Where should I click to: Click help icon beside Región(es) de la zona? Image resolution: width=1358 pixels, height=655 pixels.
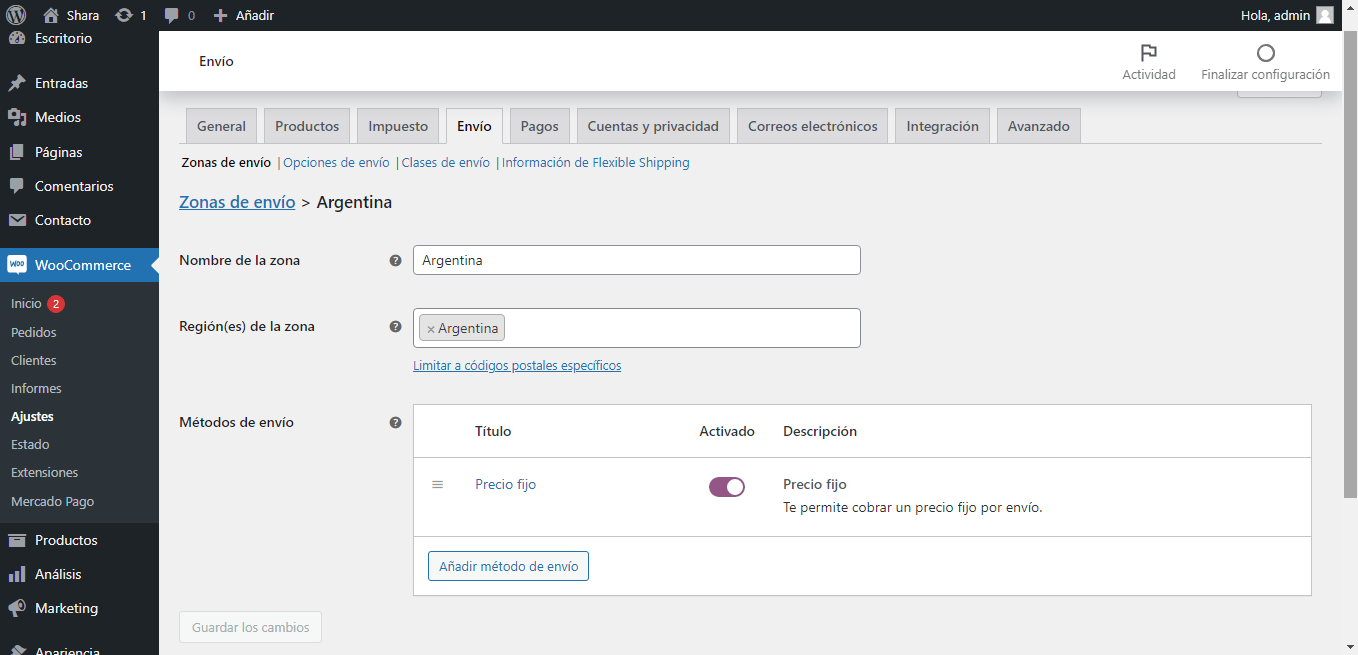pyautogui.click(x=395, y=326)
